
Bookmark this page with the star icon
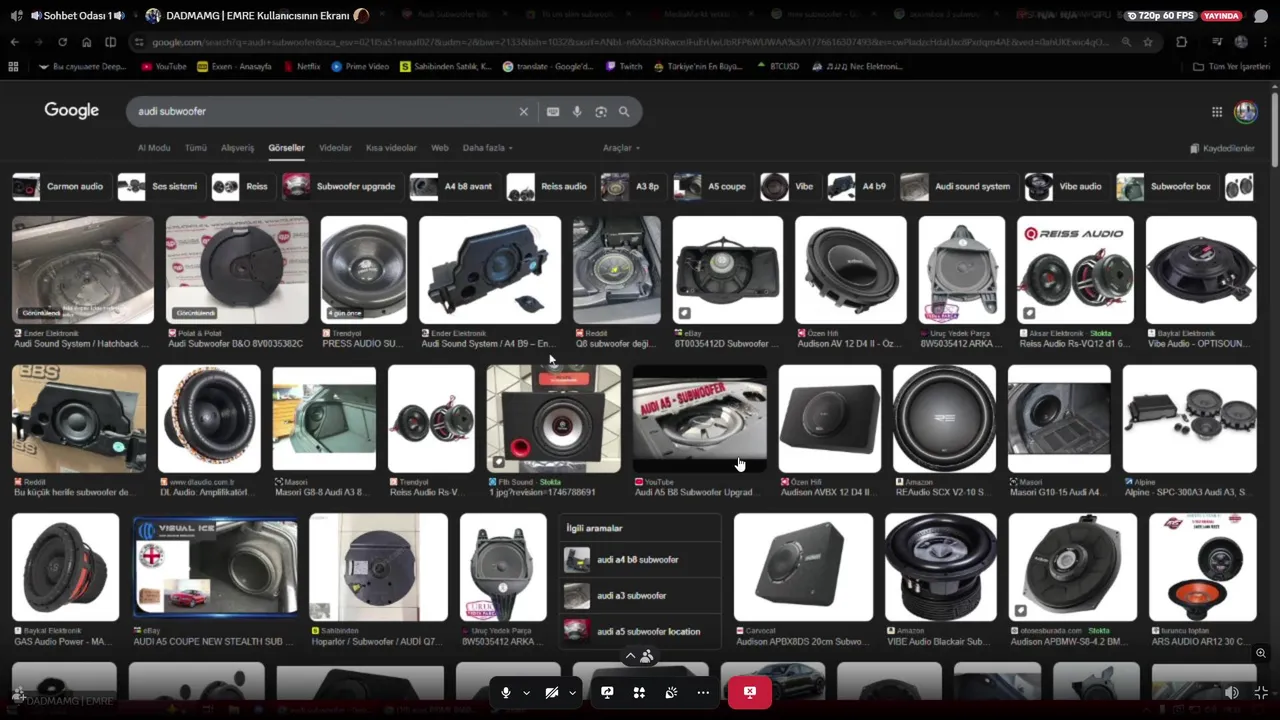pyautogui.click(x=1148, y=42)
